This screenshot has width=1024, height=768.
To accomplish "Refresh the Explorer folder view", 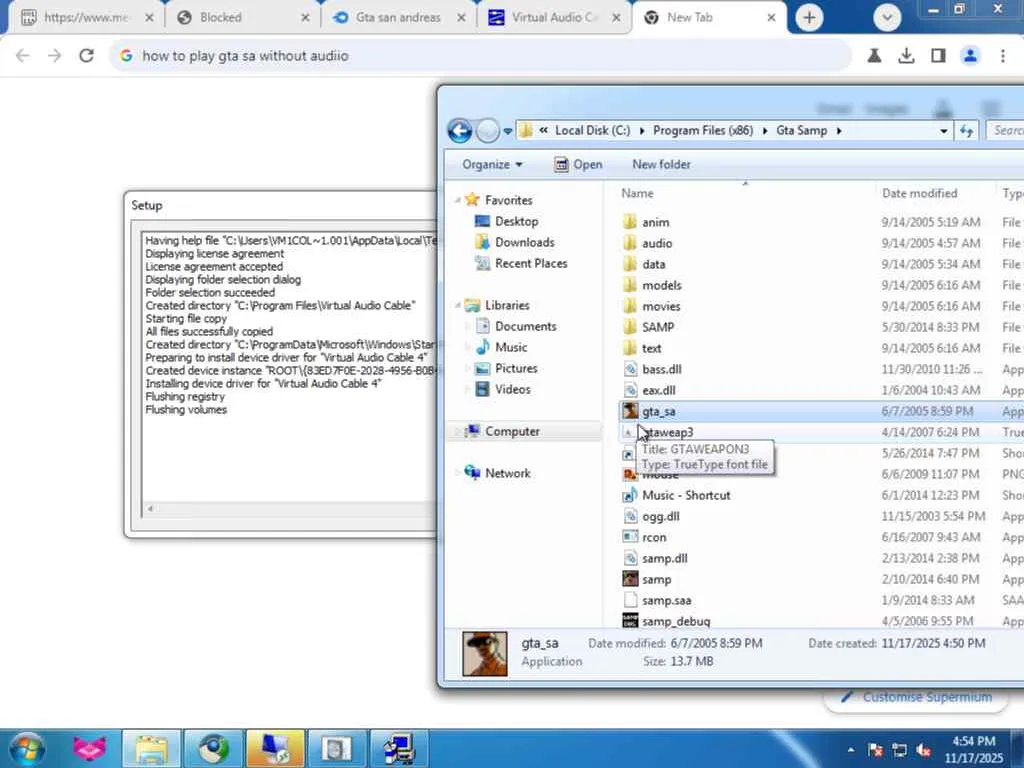I will (967, 131).
